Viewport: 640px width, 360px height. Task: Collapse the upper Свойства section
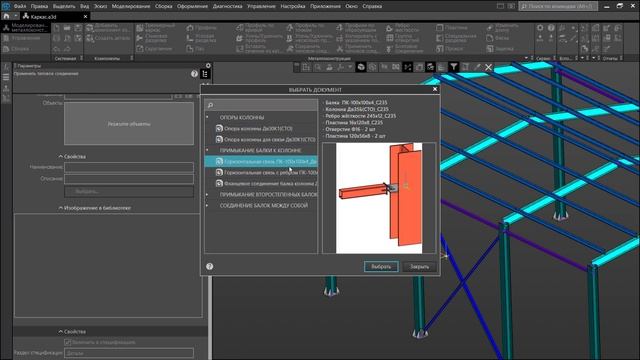[x=60, y=156]
